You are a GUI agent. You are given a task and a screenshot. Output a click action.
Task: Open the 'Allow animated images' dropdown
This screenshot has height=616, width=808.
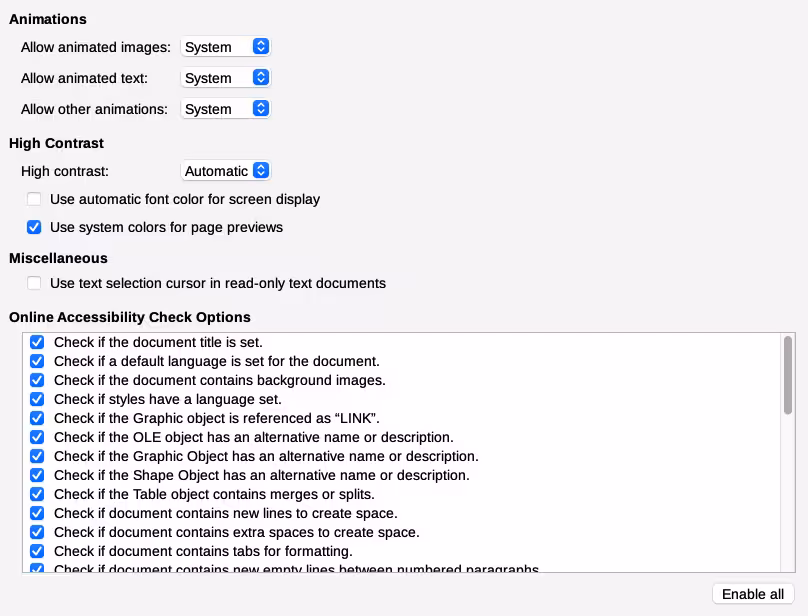[x=225, y=46]
